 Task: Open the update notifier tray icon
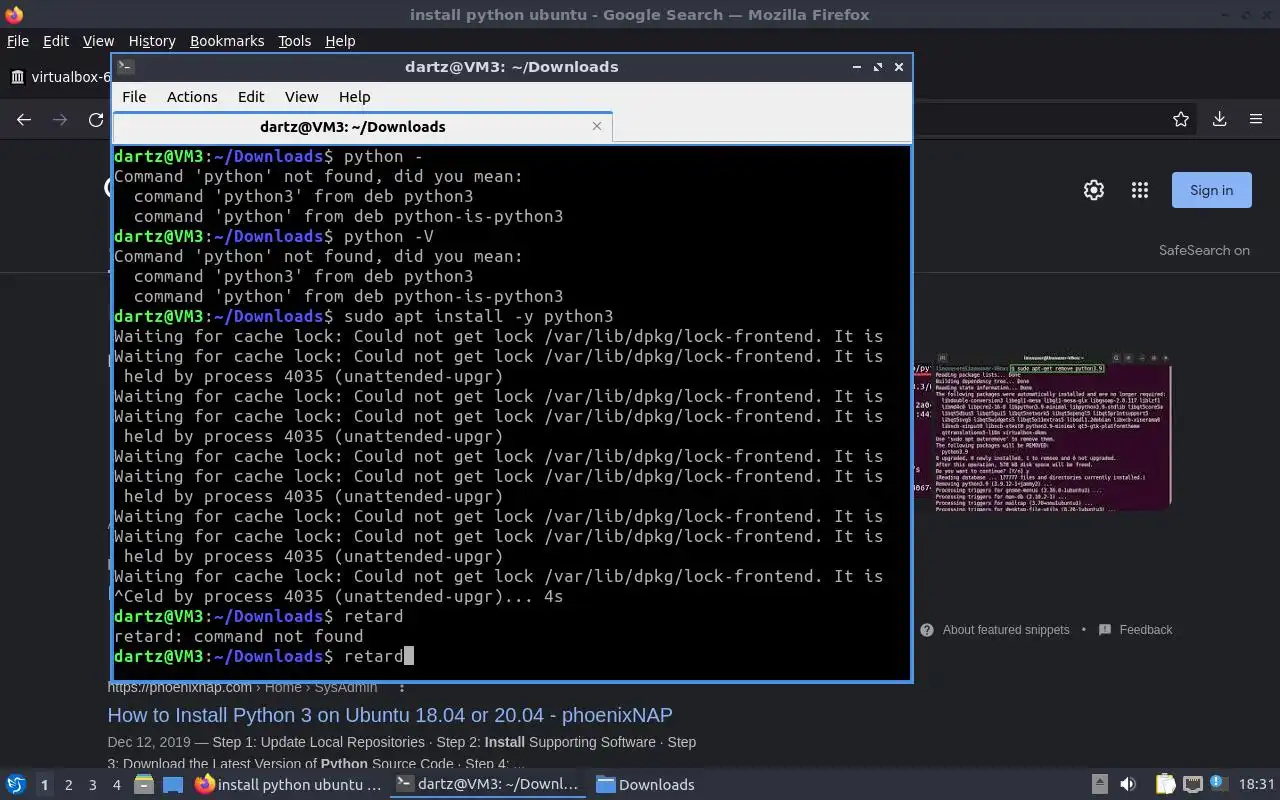click(x=1218, y=784)
